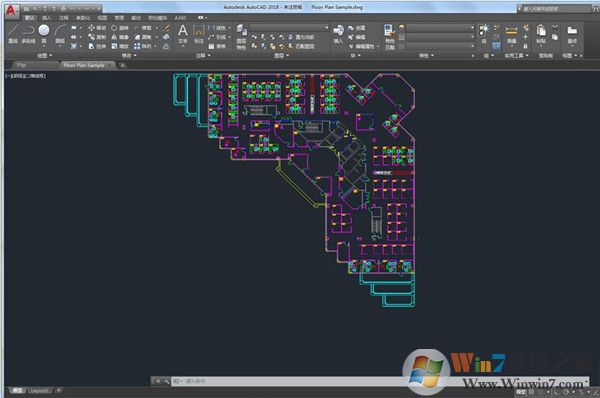Expand the Block panel title arrow

[359, 55]
